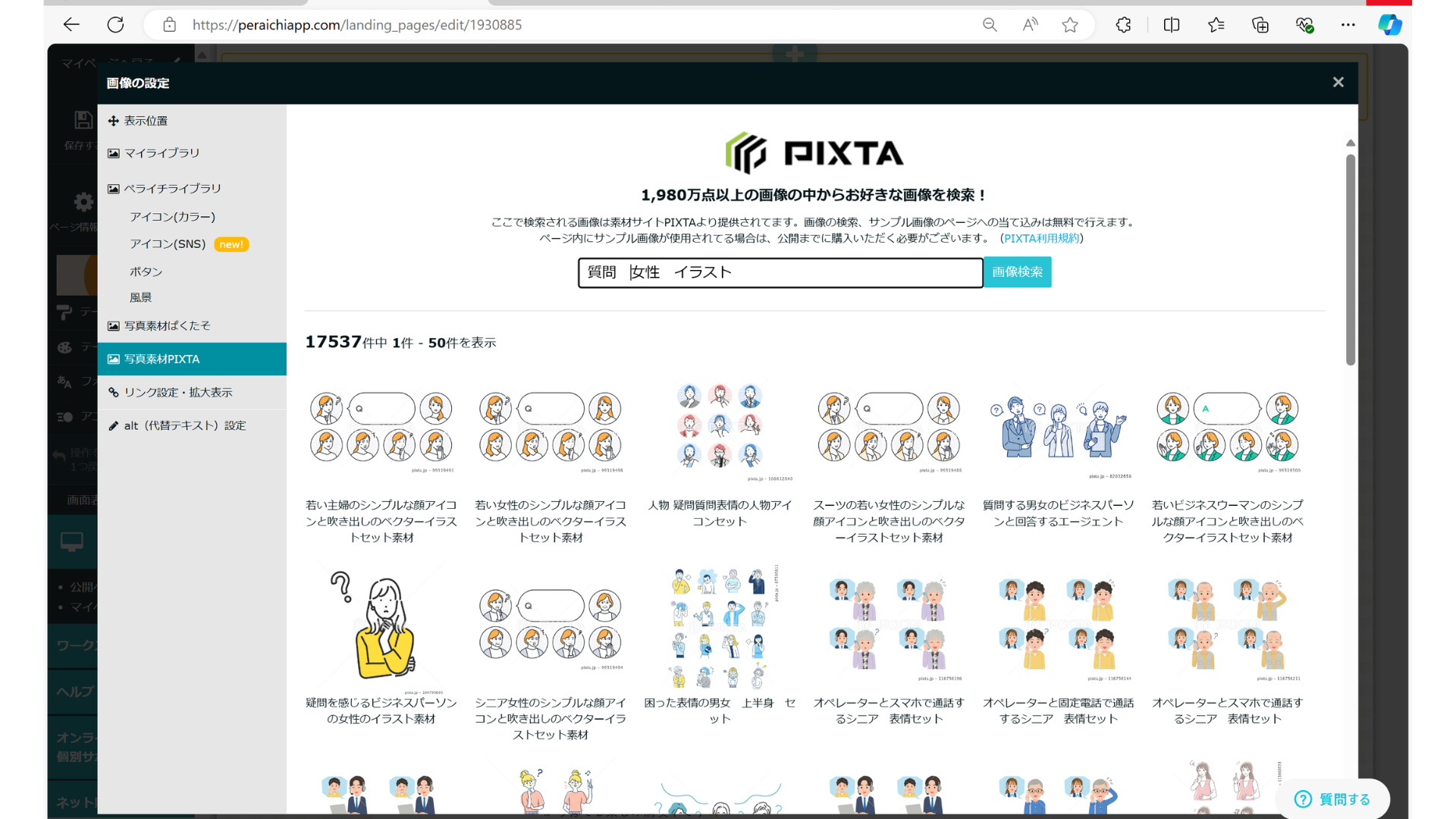Toggle split screen view
1456x819 pixels.
coord(1172,25)
